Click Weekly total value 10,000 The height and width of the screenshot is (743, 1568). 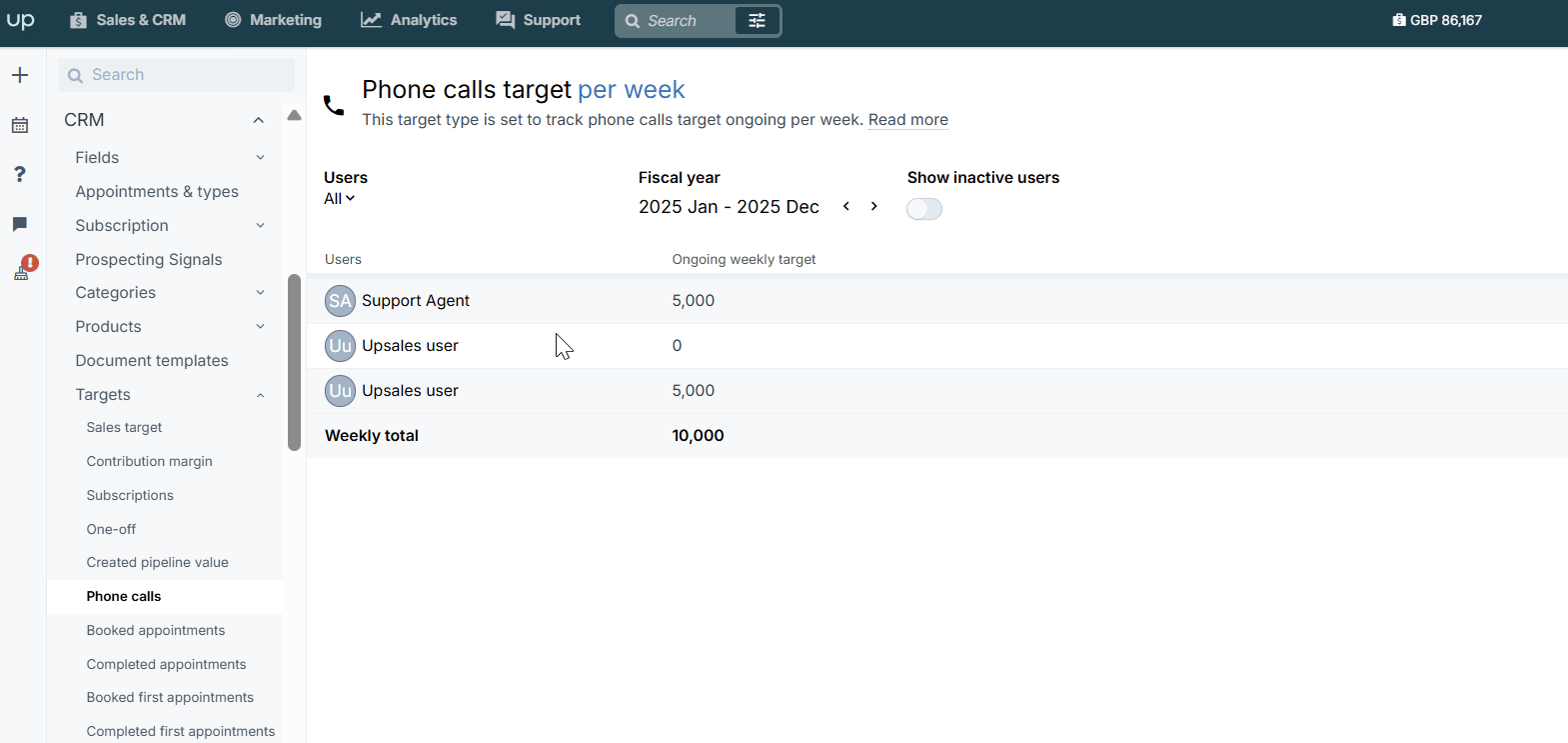[x=698, y=436]
